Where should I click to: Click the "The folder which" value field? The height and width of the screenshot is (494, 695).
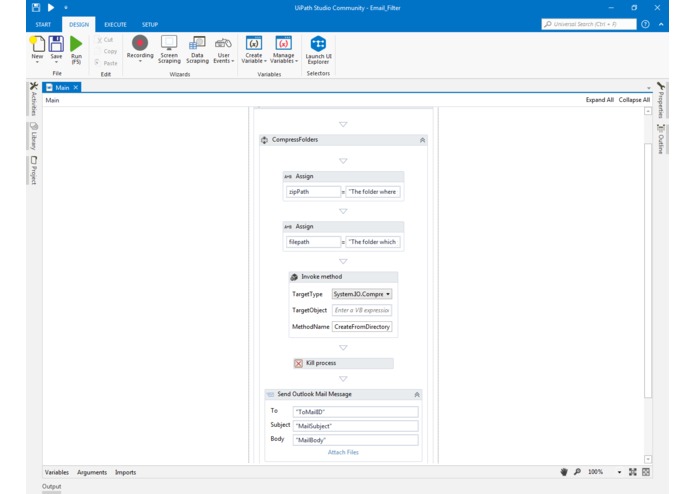click(373, 242)
